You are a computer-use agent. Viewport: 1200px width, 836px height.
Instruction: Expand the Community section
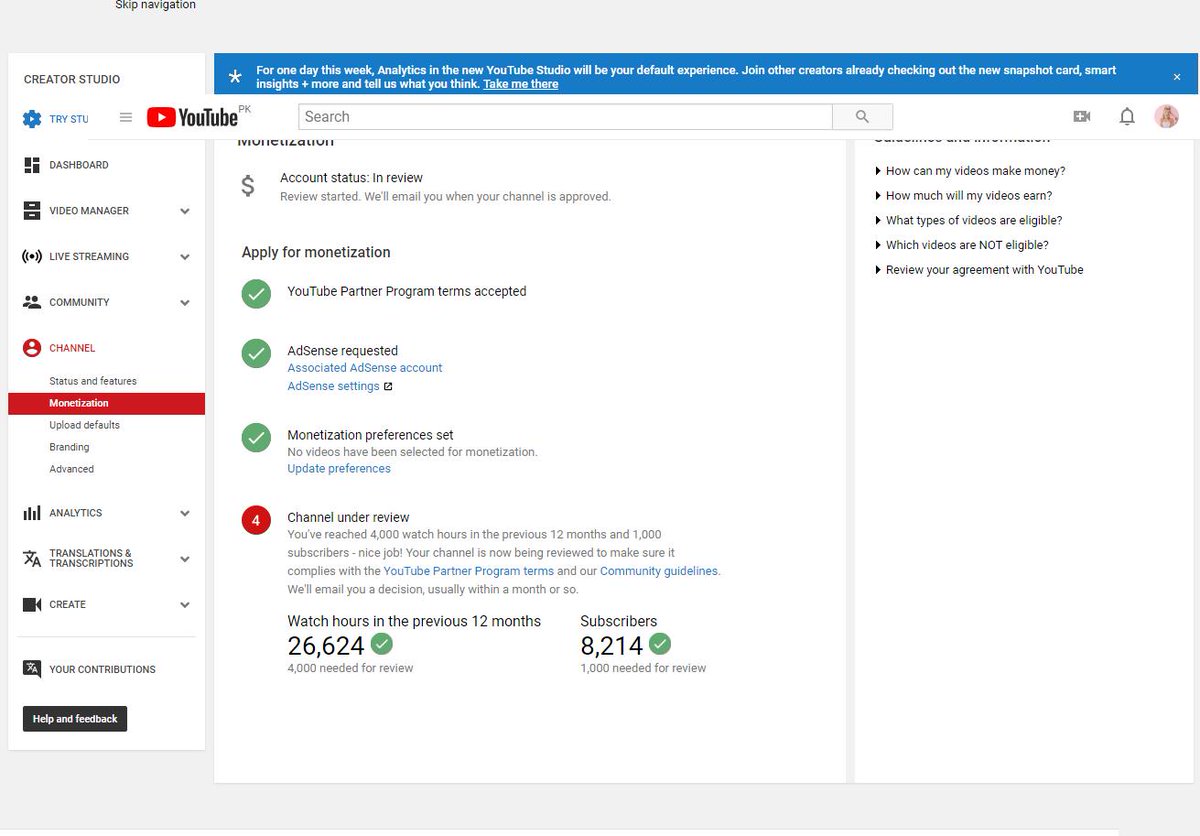(185, 303)
